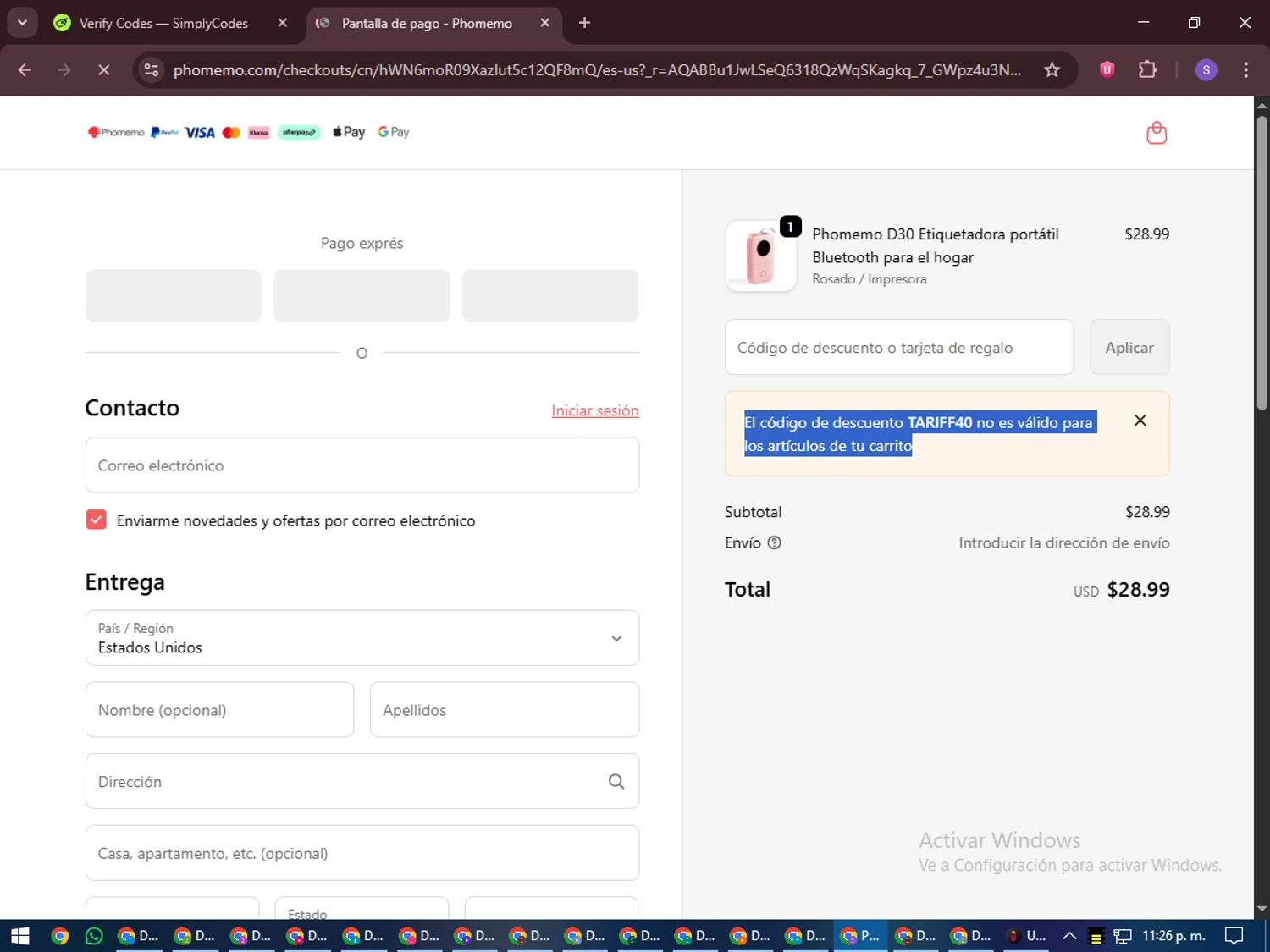Click the Phomemo logo in the header
This screenshot has width=1270, height=952.
(116, 132)
